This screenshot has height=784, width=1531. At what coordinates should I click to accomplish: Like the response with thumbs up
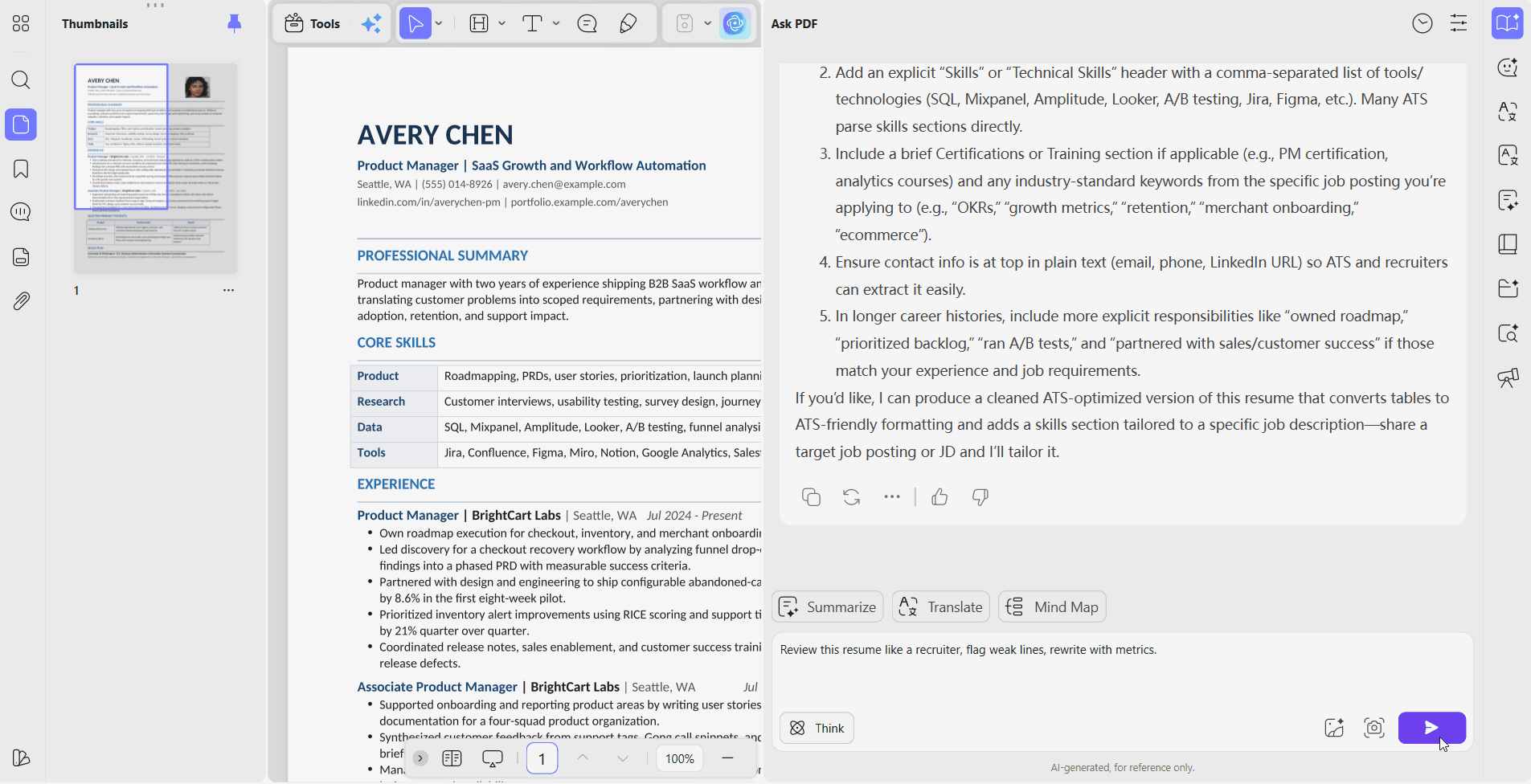pos(939,497)
